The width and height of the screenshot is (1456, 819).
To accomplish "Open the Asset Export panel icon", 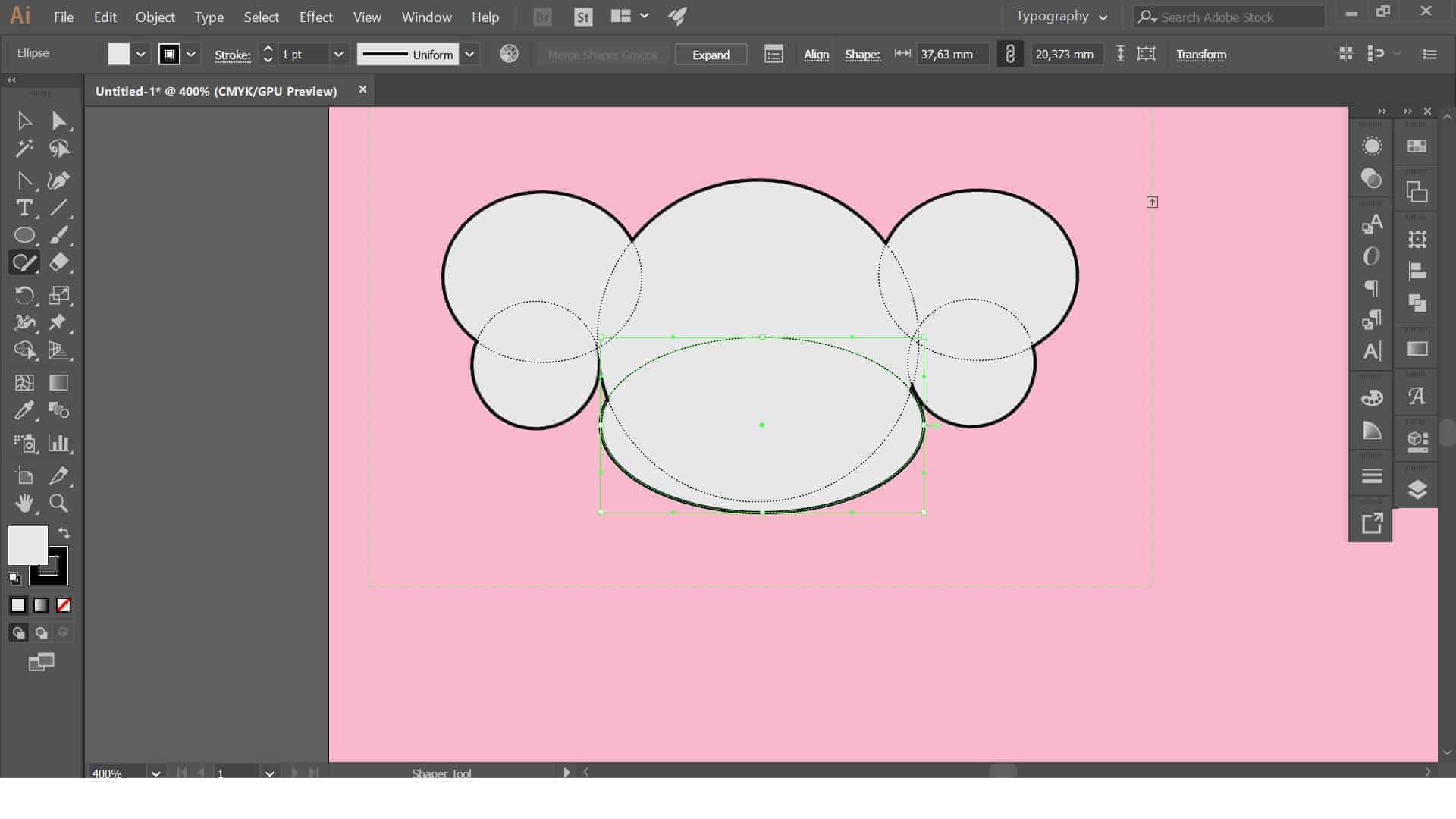I will [1372, 523].
